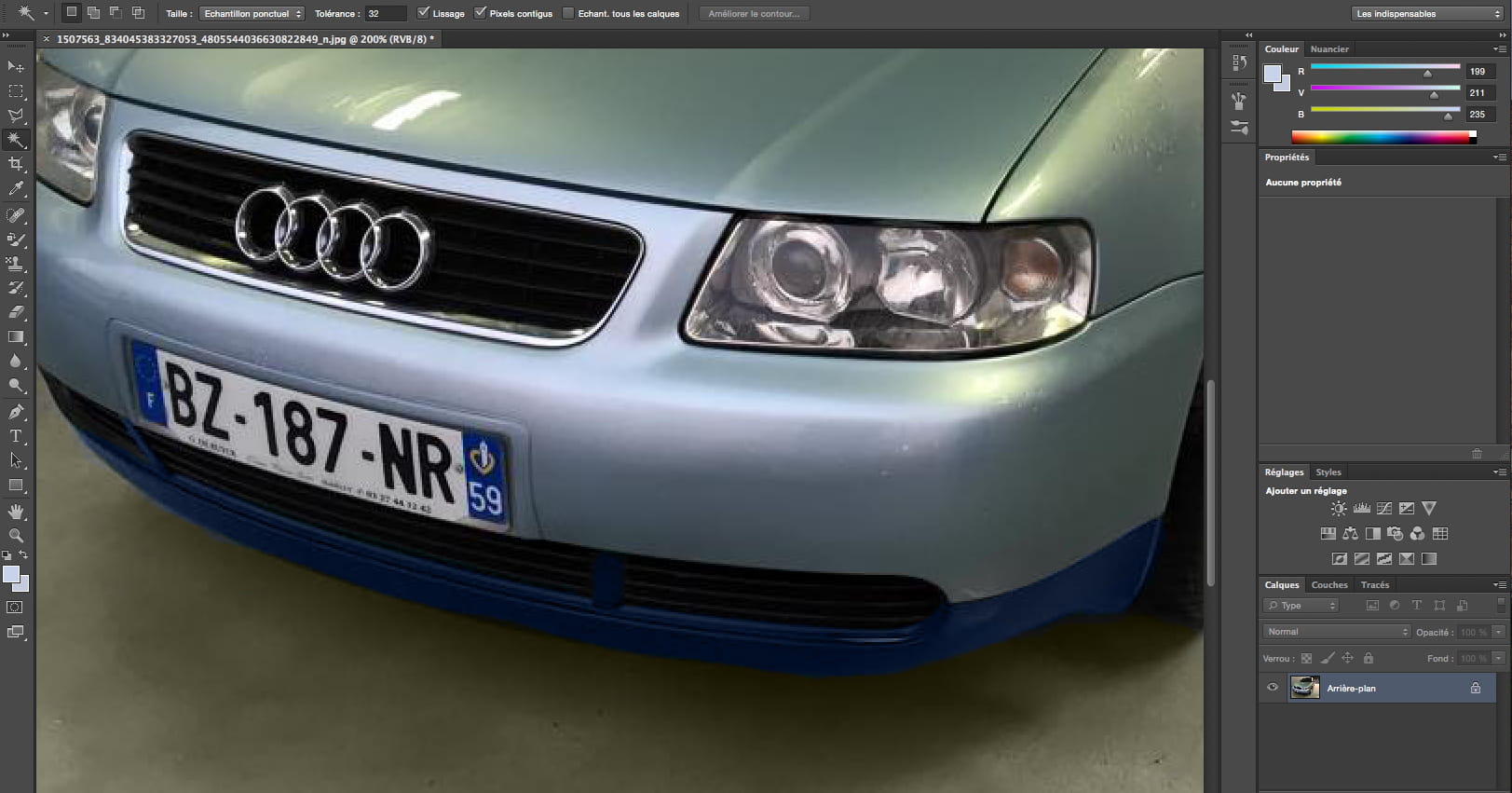The width and height of the screenshot is (1512, 793).
Task: Open the Opacité dropdown arrow
Action: [1498, 632]
